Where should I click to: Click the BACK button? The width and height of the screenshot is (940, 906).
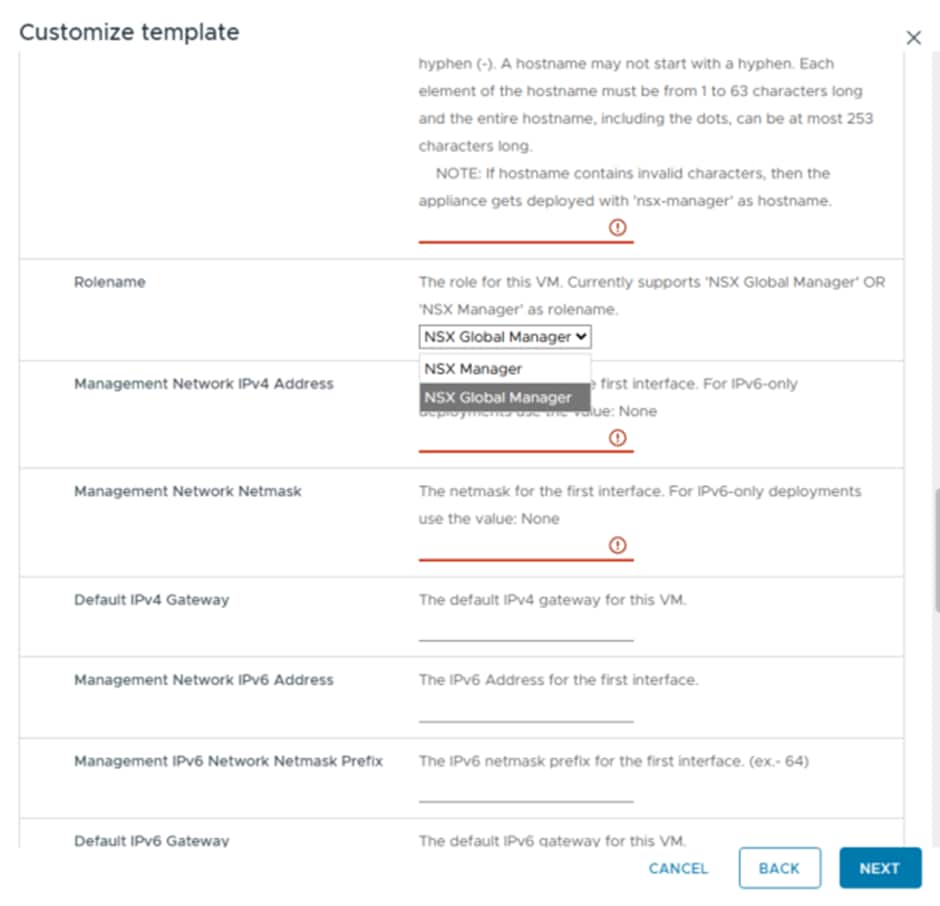(780, 868)
